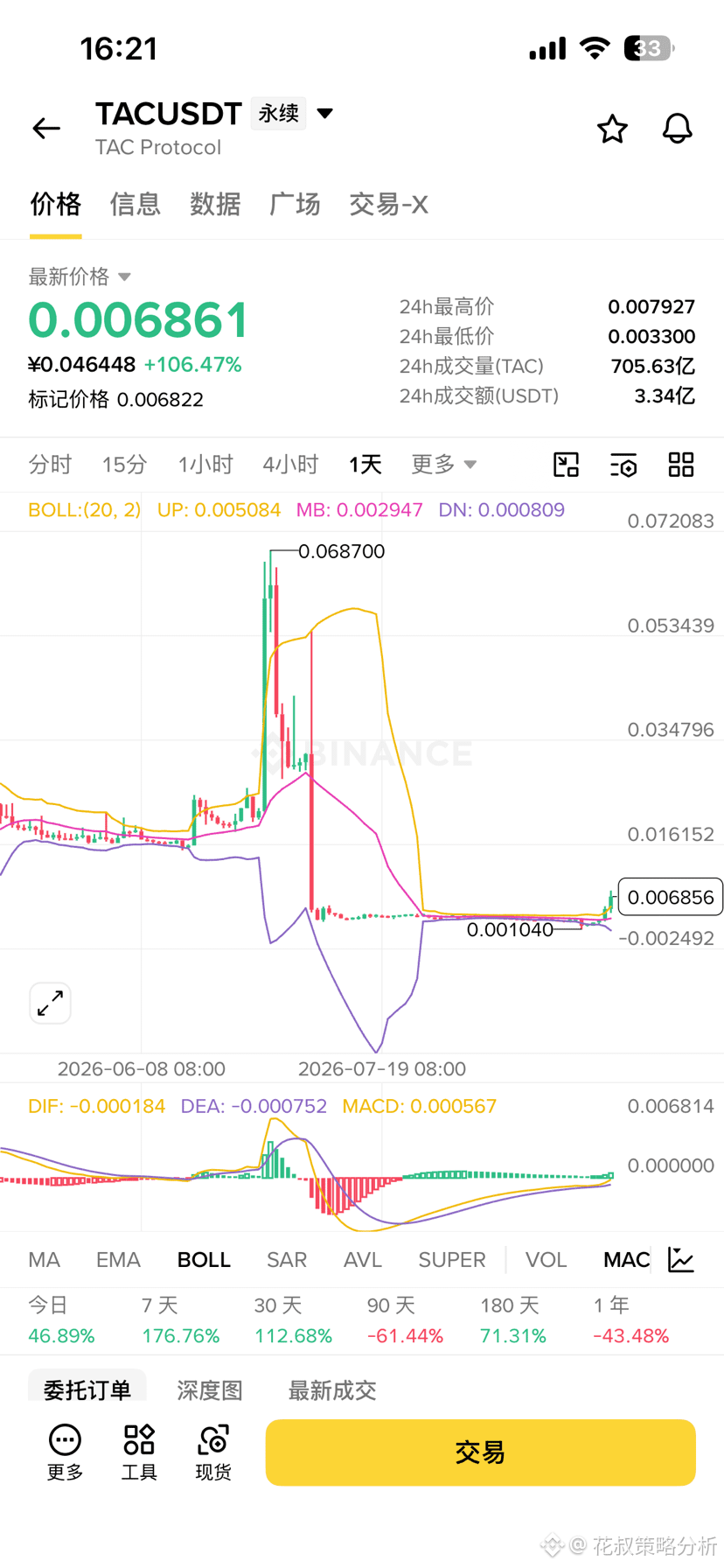Screen dimensions: 724x1568
Task: Toggle the AVL indicator
Action: [x=363, y=1260]
